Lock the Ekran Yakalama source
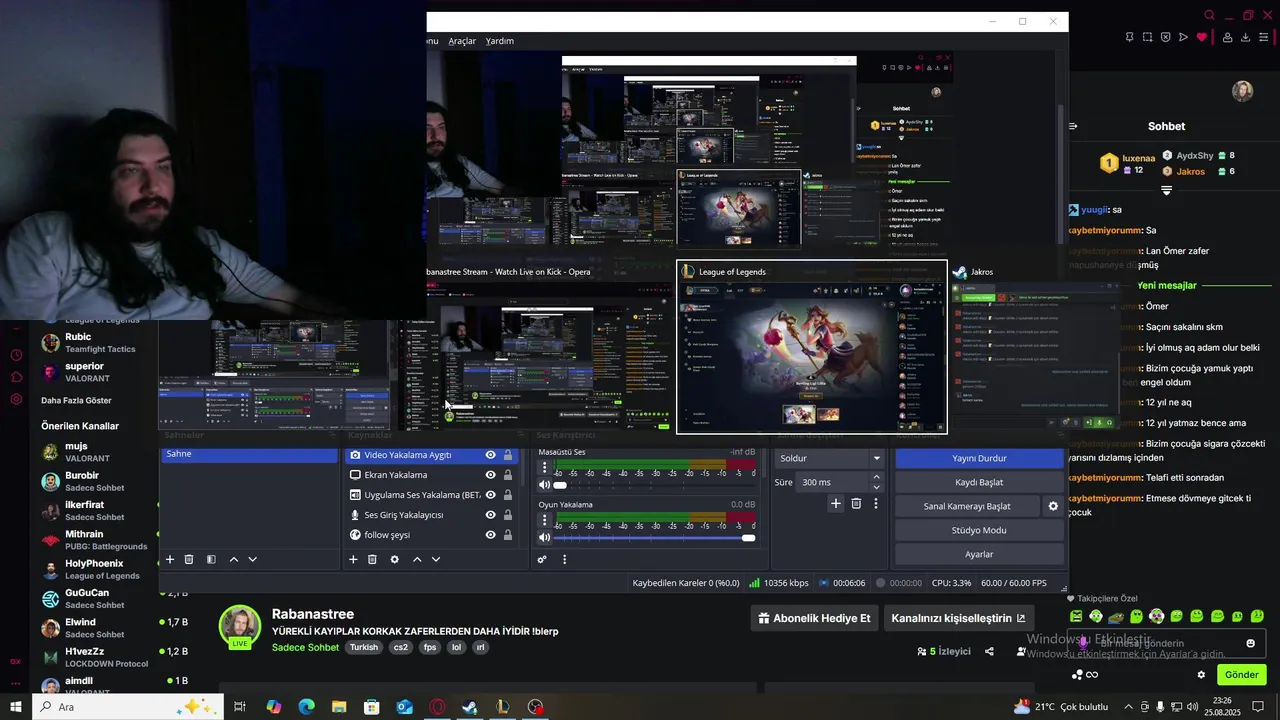1280x720 pixels. 508,475
